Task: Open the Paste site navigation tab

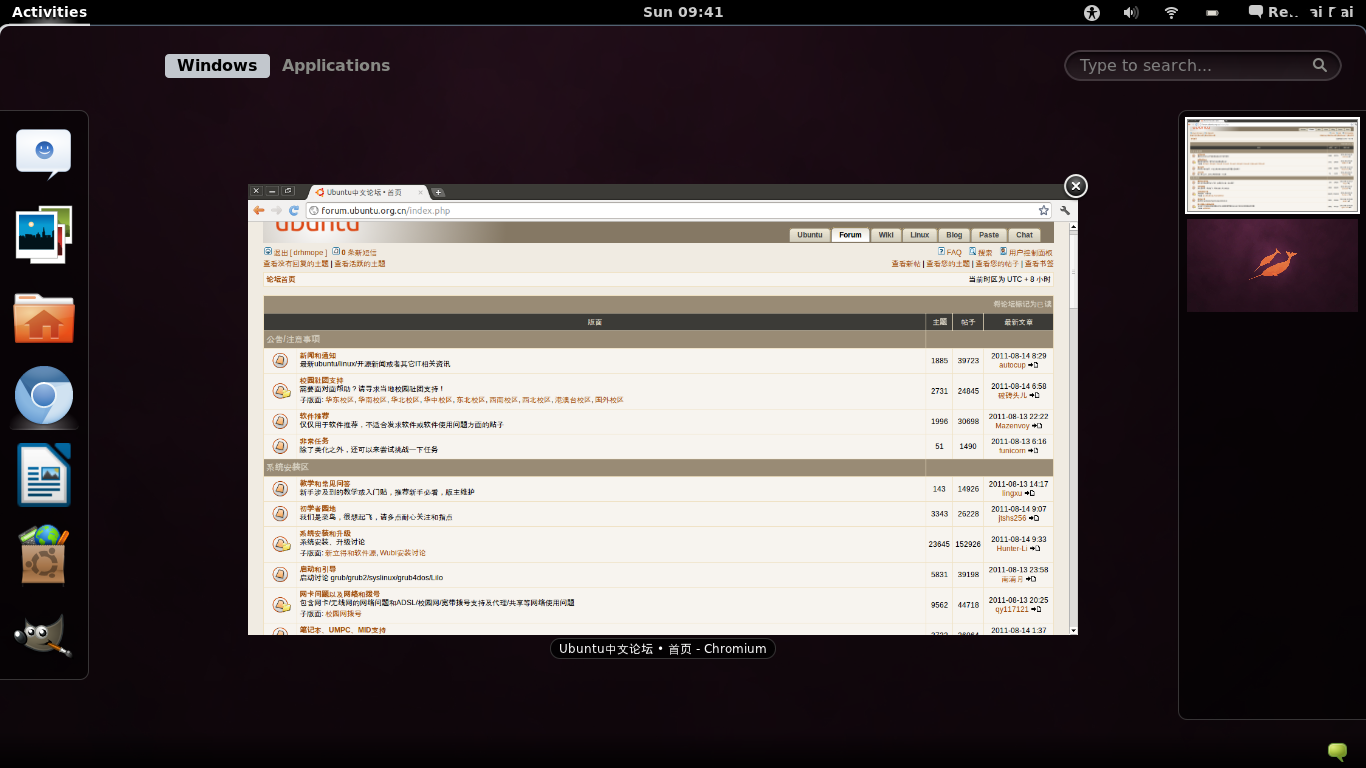Action: (989, 235)
